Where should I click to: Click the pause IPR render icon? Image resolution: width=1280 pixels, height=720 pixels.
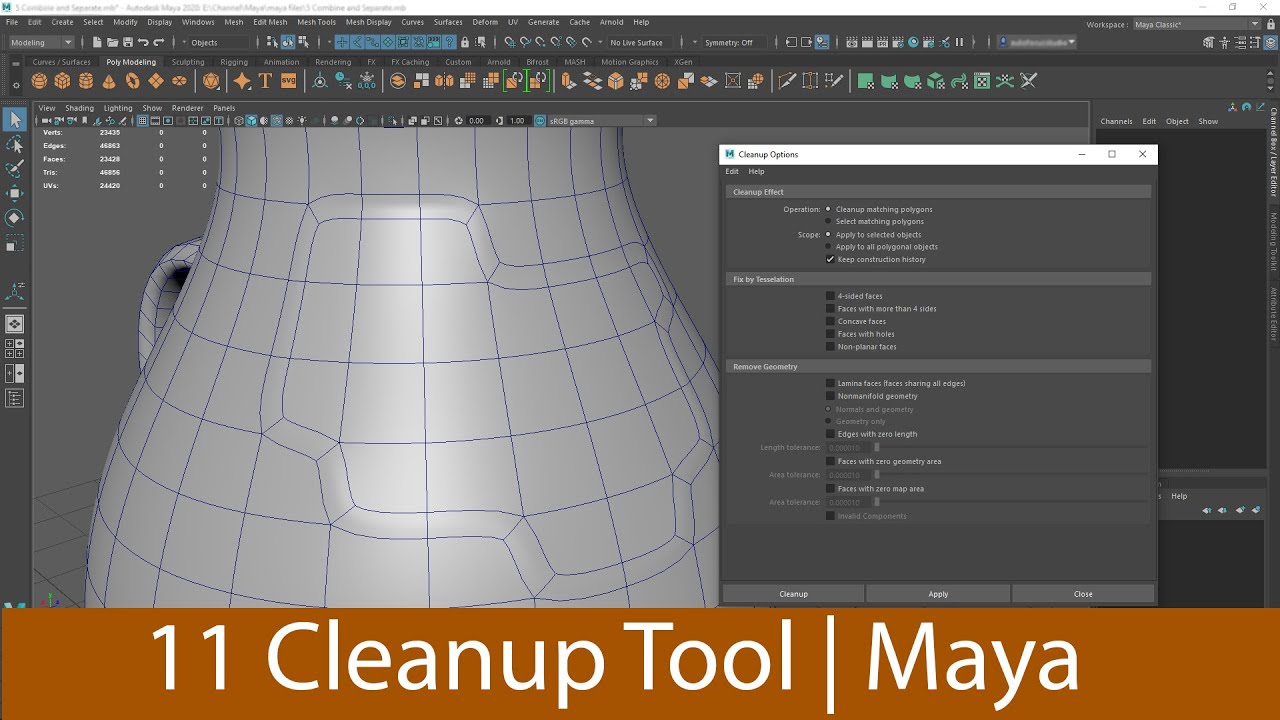coord(959,42)
